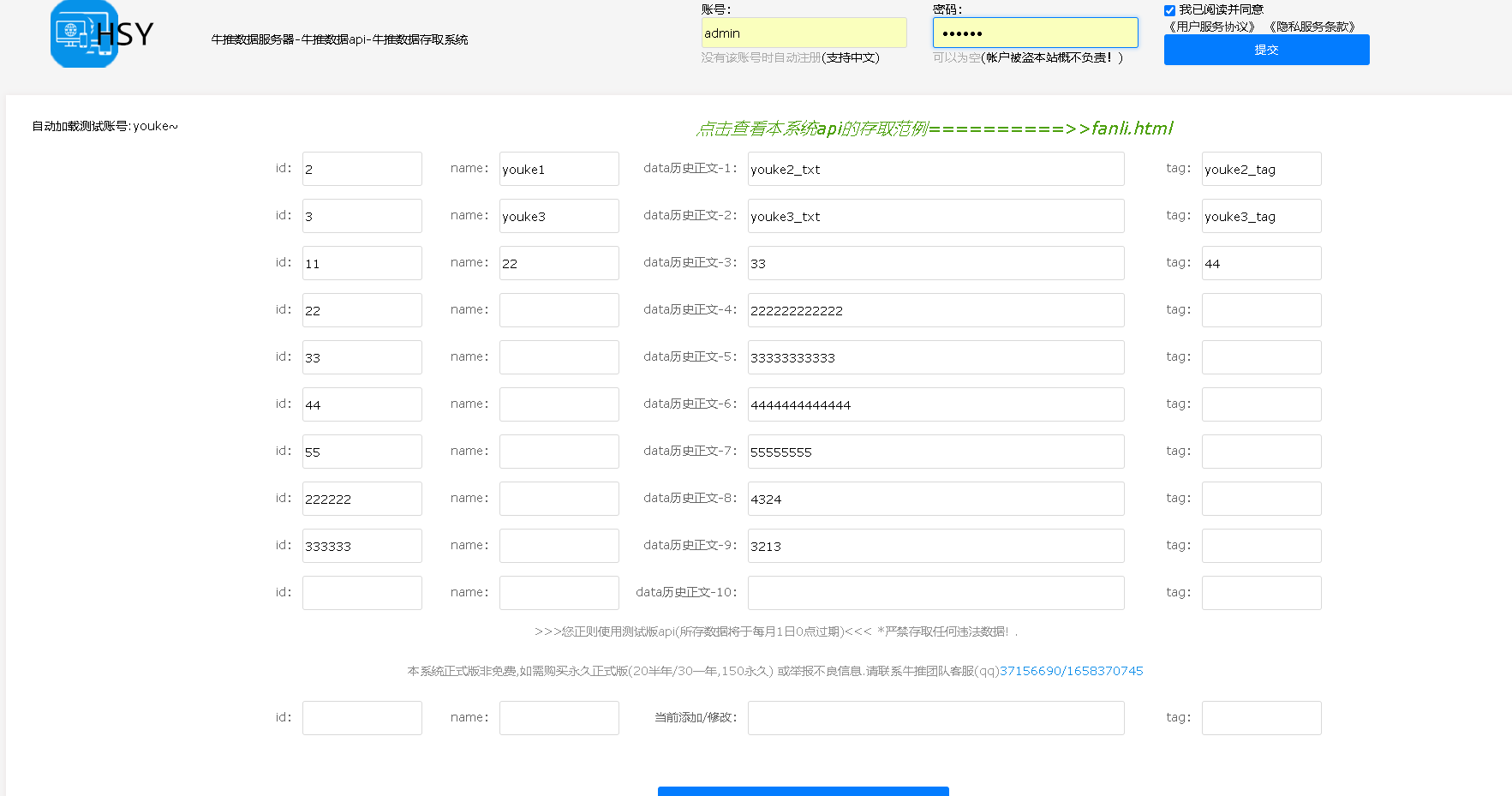Click the data-9 field containing 3213
The width and height of the screenshot is (1512, 796).
(x=936, y=546)
